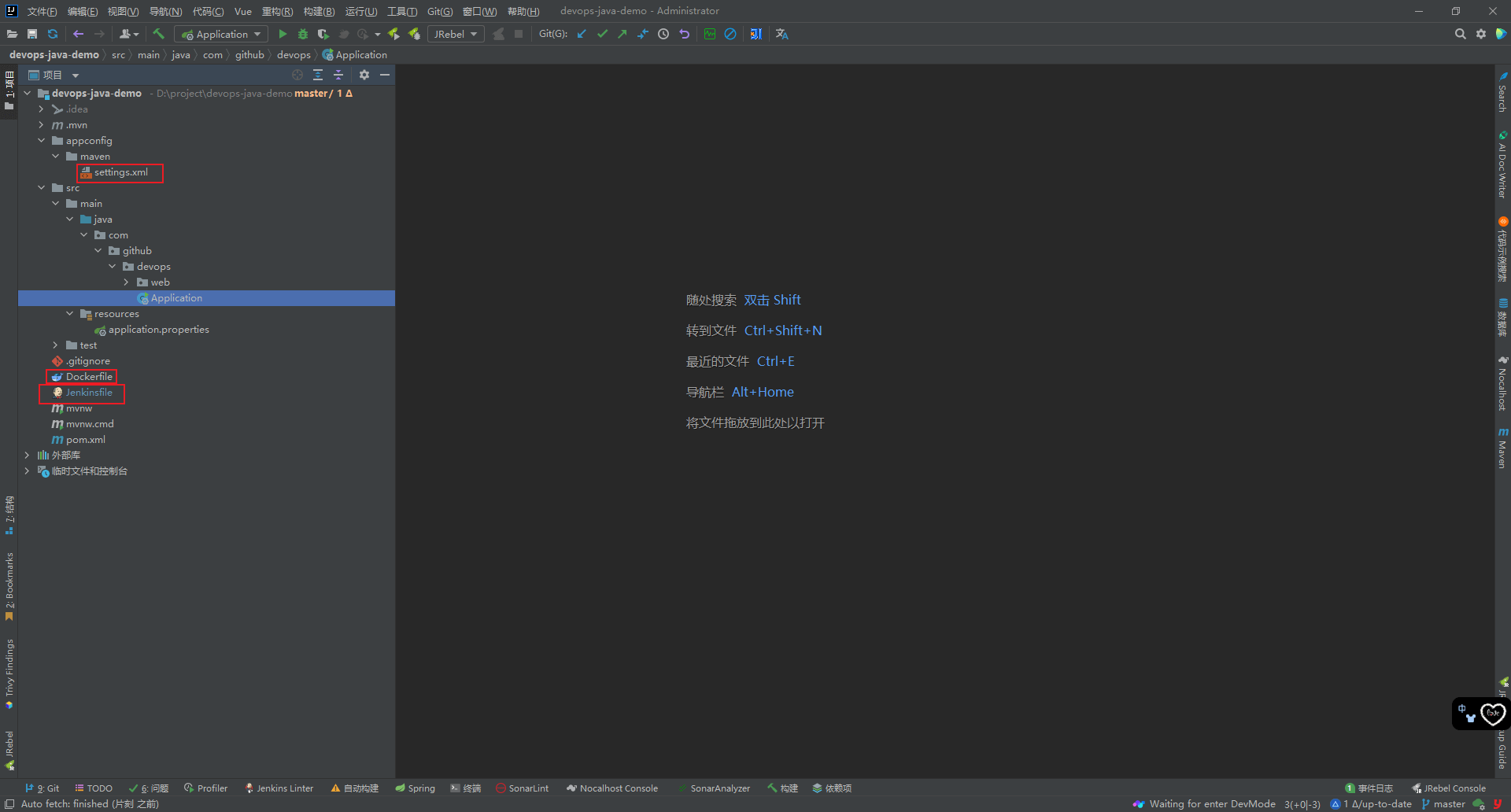Open the Jenkins Linter tab

click(279, 788)
